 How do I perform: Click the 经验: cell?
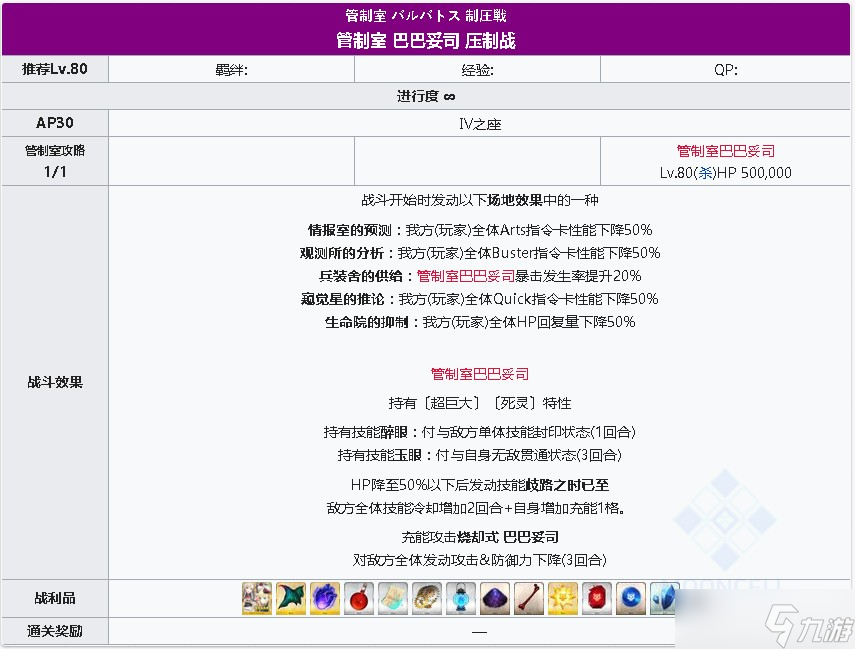(478, 69)
